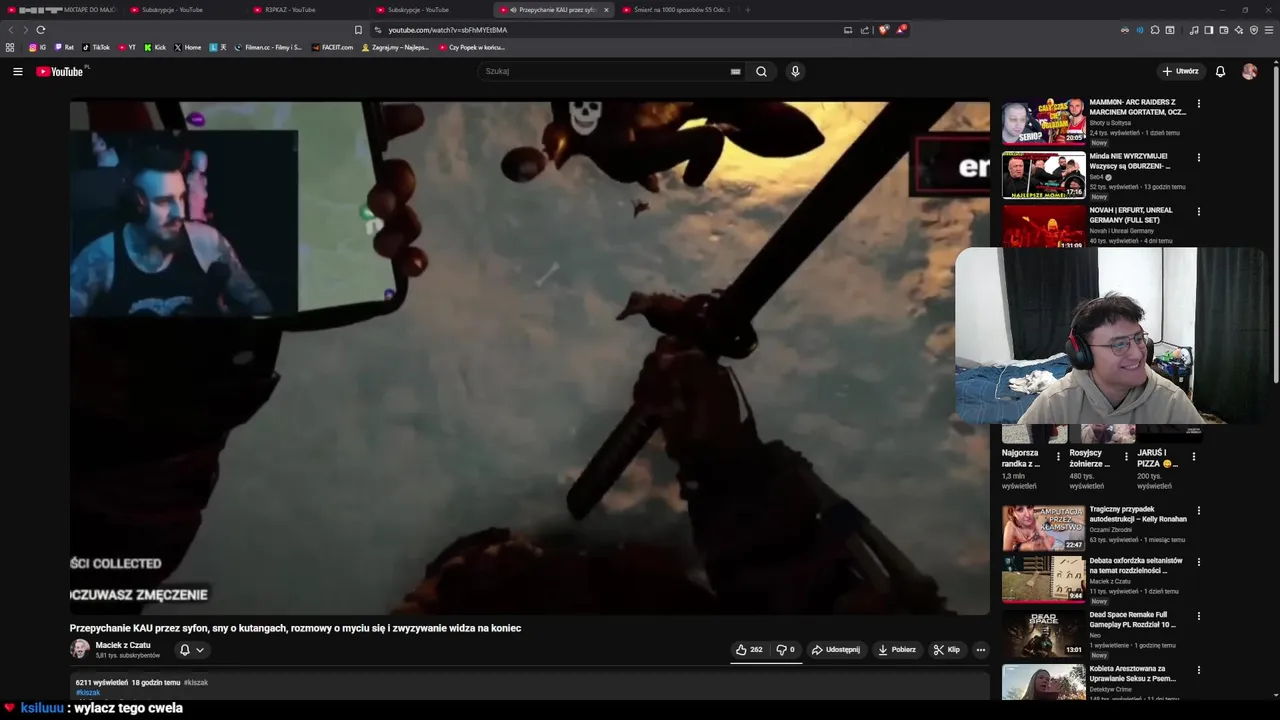Click the Pobierz download button
This screenshot has height=720, width=1280.
[897, 649]
